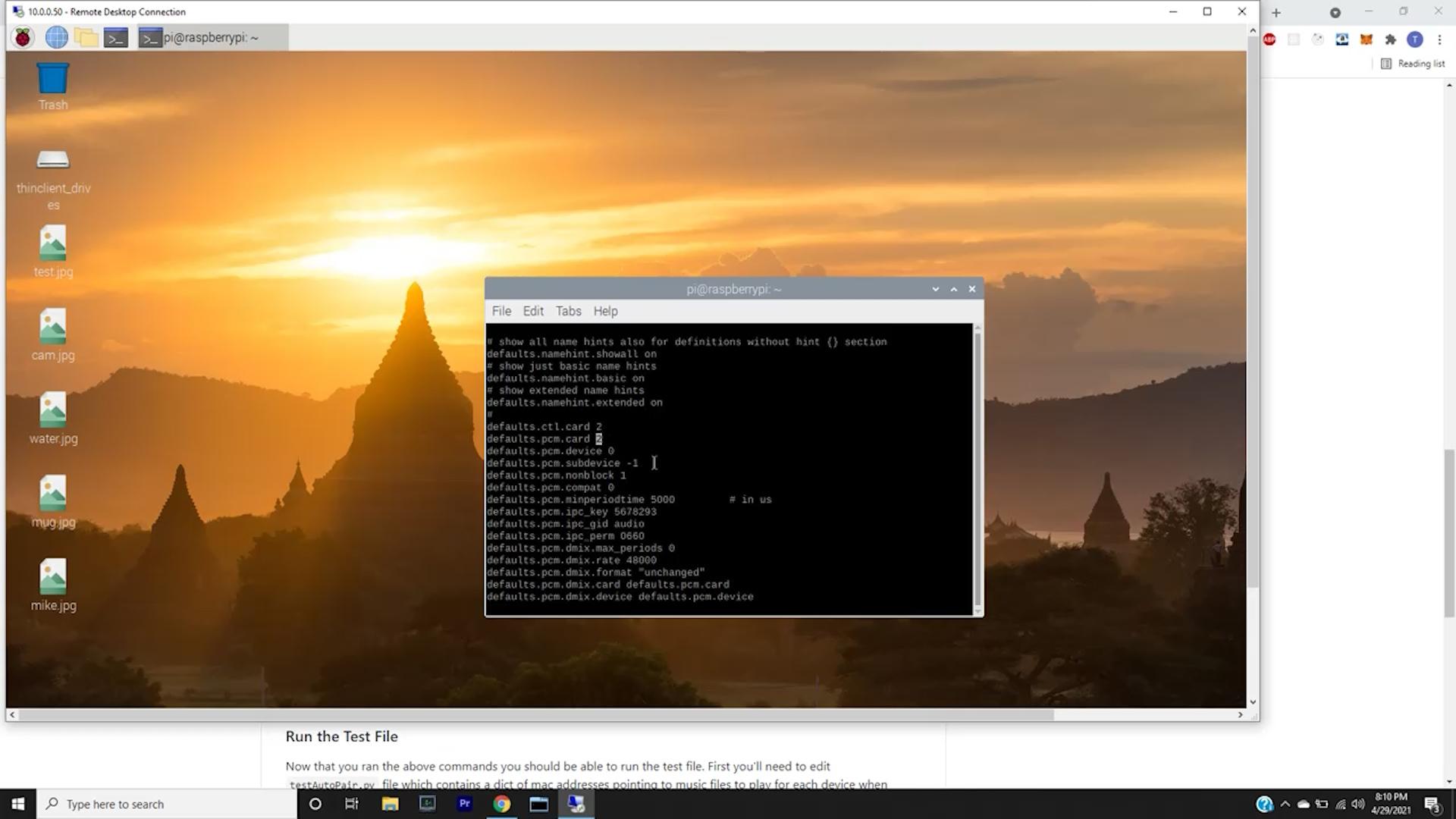
Task: Open the terminal's Tabs menu
Action: click(568, 311)
